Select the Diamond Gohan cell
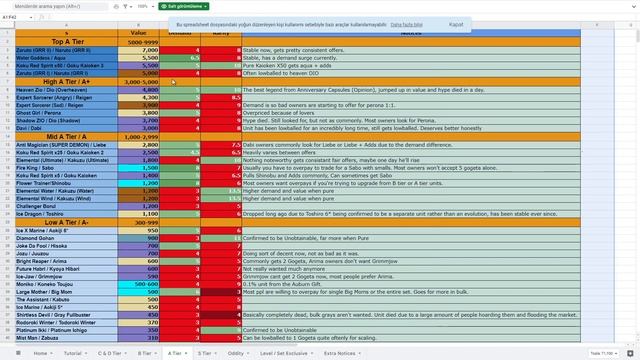Image resolution: width=640 pixels, height=360 pixels. 67,238
